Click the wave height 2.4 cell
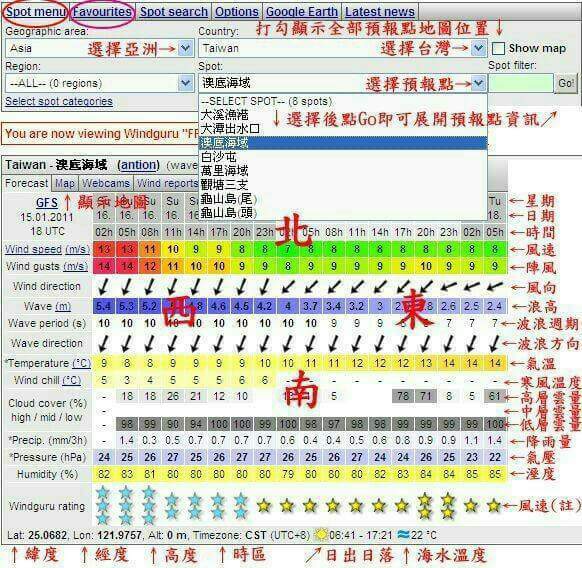Viewport: 582px width, 568px height. pos(494,306)
